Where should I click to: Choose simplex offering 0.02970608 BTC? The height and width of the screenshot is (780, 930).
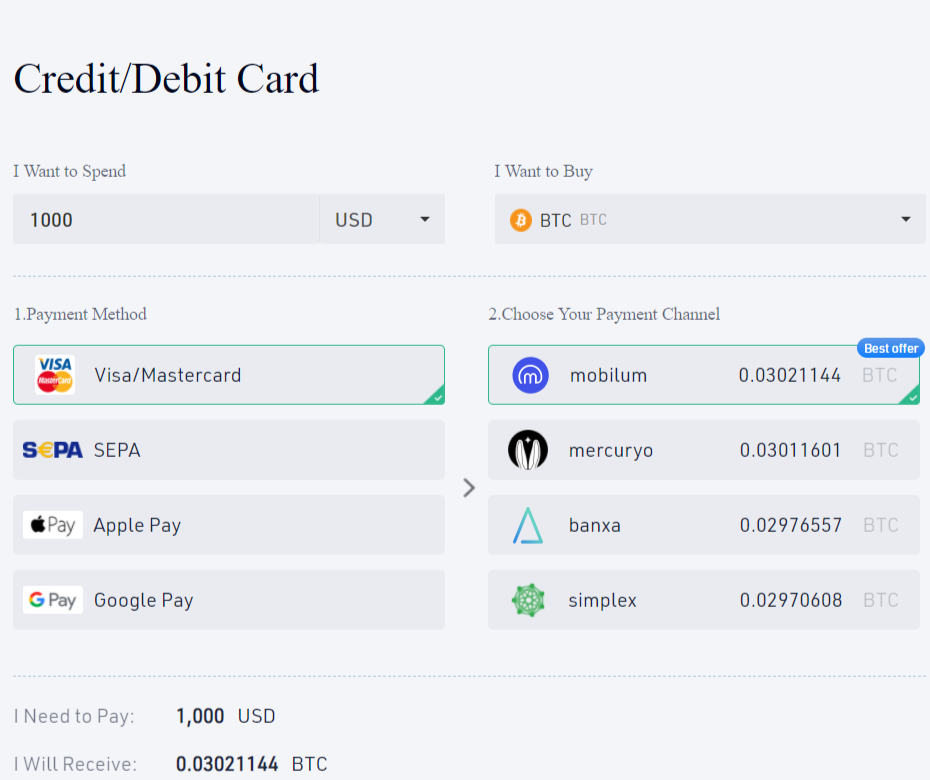tap(703, 600)
